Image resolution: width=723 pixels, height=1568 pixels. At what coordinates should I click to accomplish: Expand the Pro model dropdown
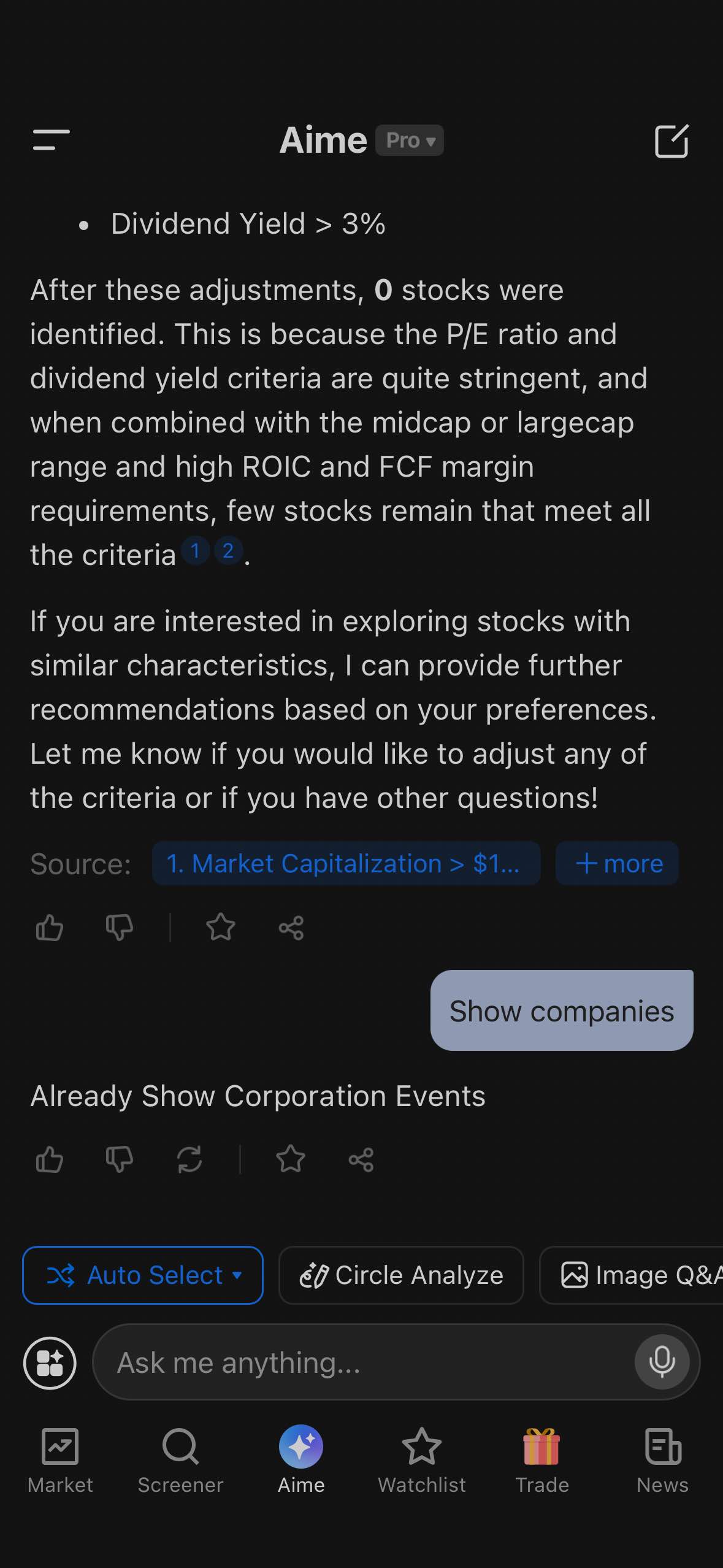pos(410,140)
